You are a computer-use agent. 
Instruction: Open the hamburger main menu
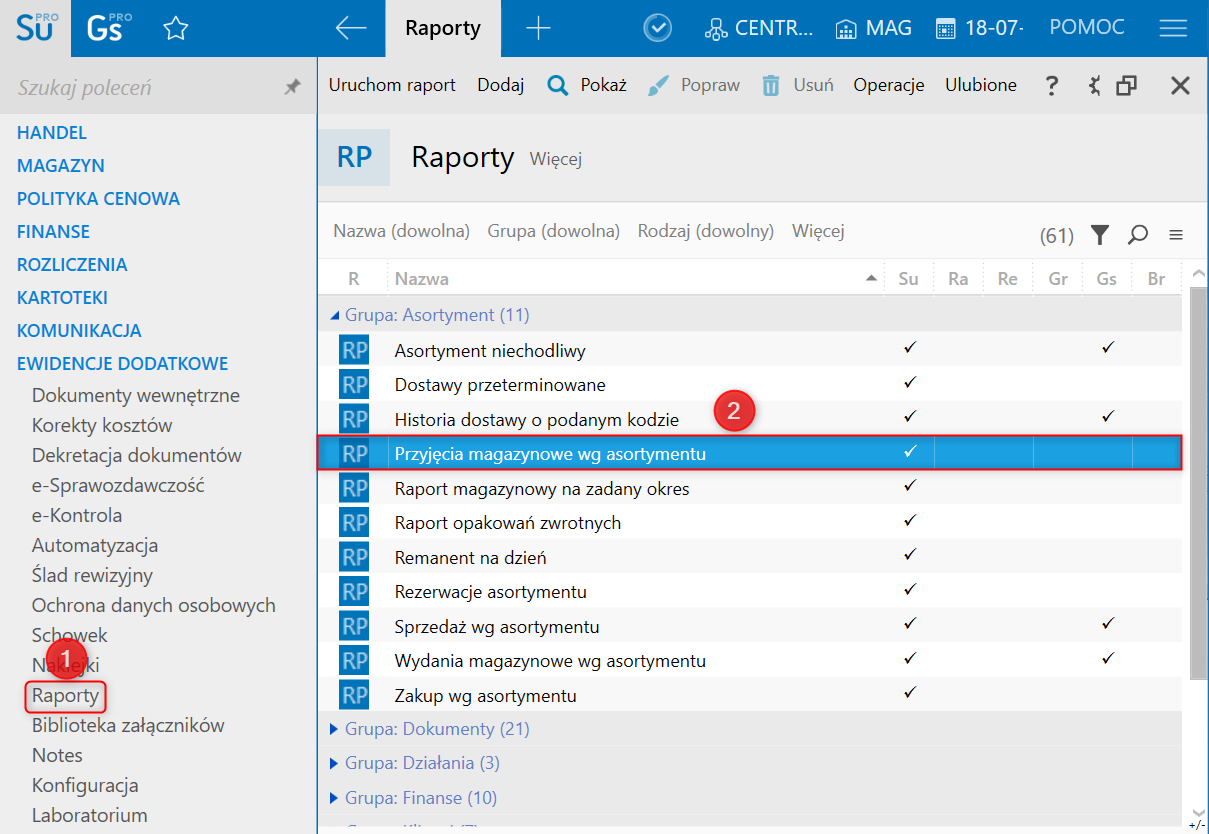point(1173,29)
